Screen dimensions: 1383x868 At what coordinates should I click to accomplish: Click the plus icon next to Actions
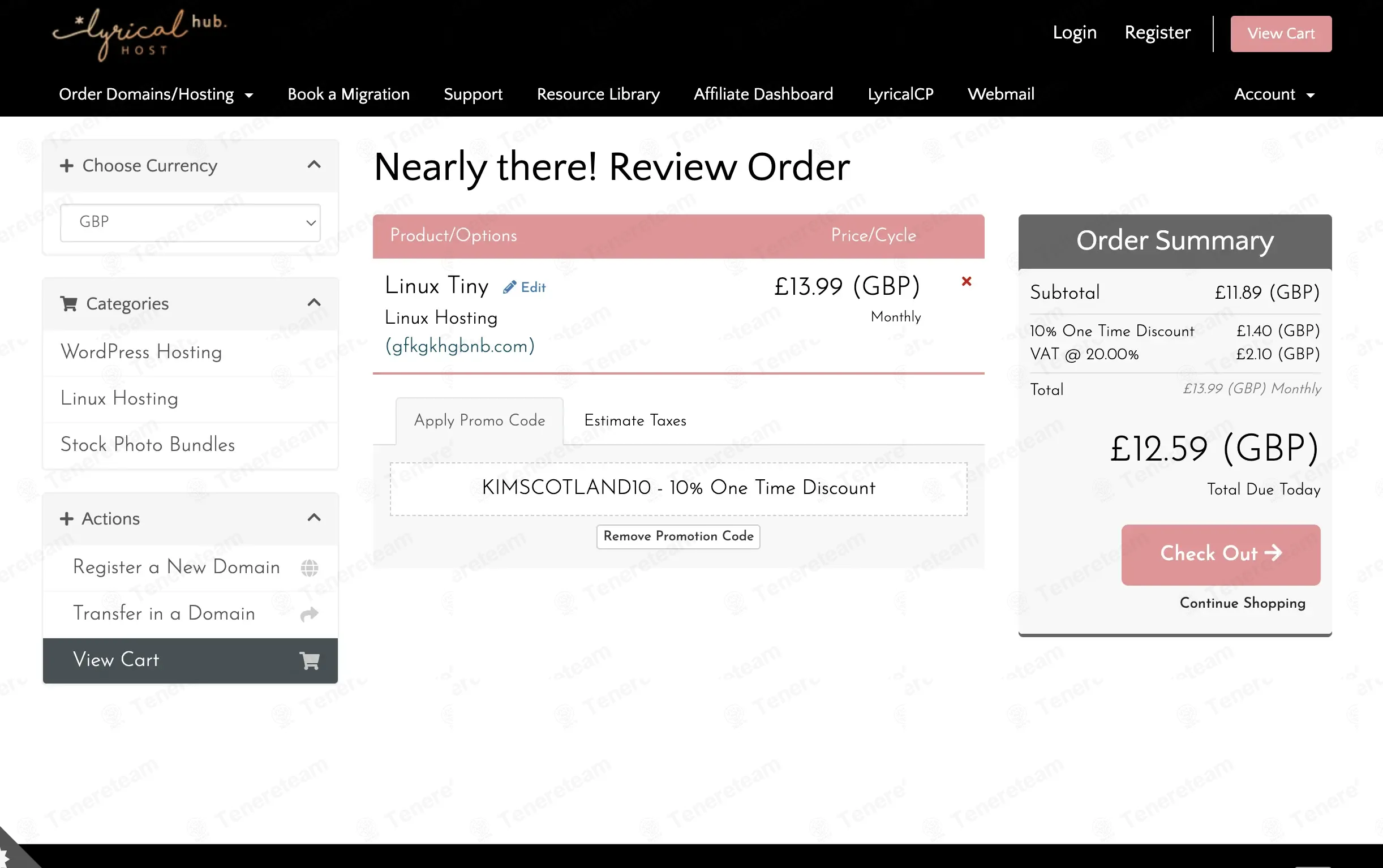coord(67,518)
